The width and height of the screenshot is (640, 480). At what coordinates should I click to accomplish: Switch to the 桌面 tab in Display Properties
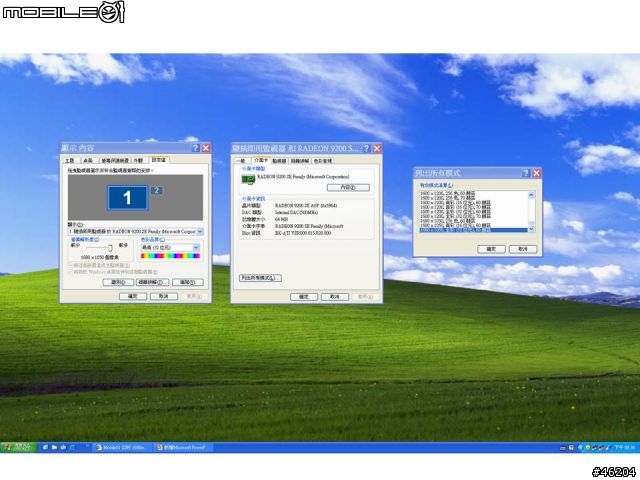[88, 160]
